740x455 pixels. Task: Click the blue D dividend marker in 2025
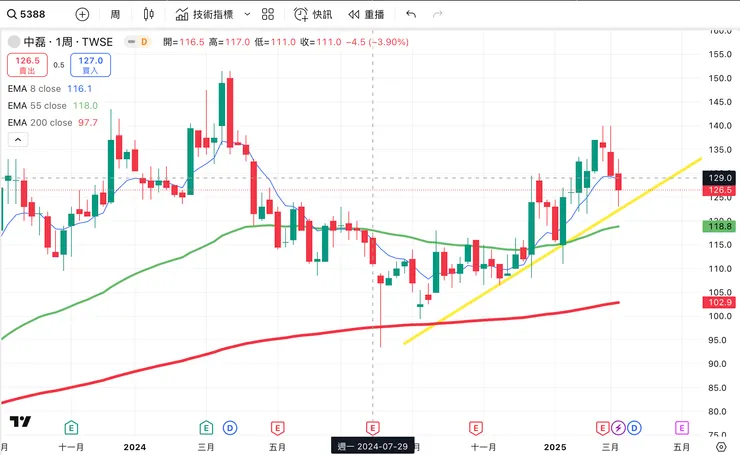(x=634, y=428)
